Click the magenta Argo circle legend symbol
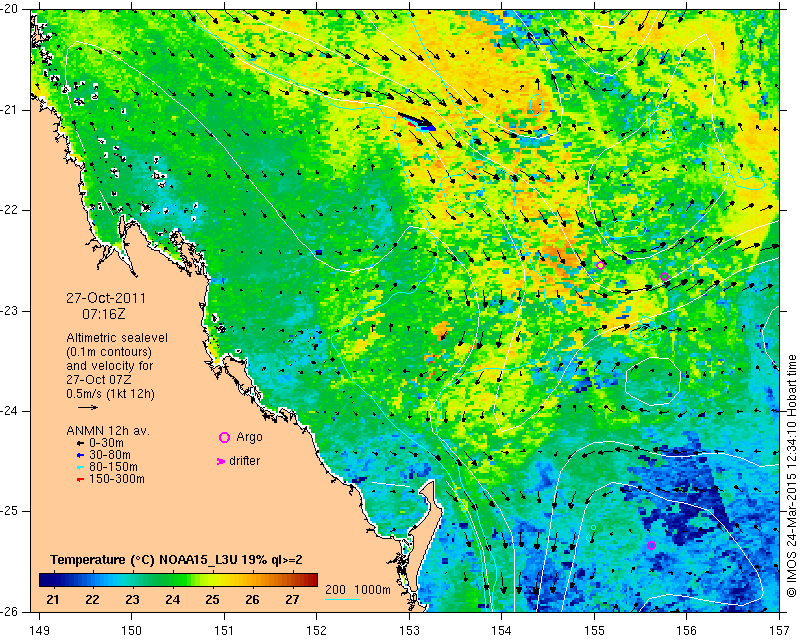The image size is (800, 640). pos(224,437)
